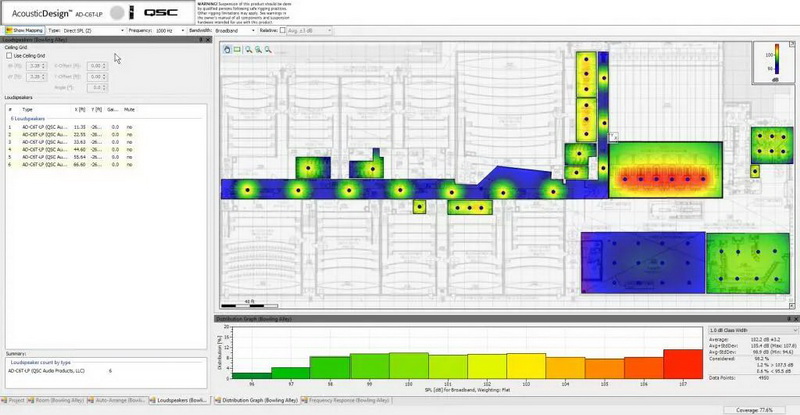The width and height of the screenshot is (800, 415).
Task: Sort by the X [ft] column header
Action: (80, 109)
